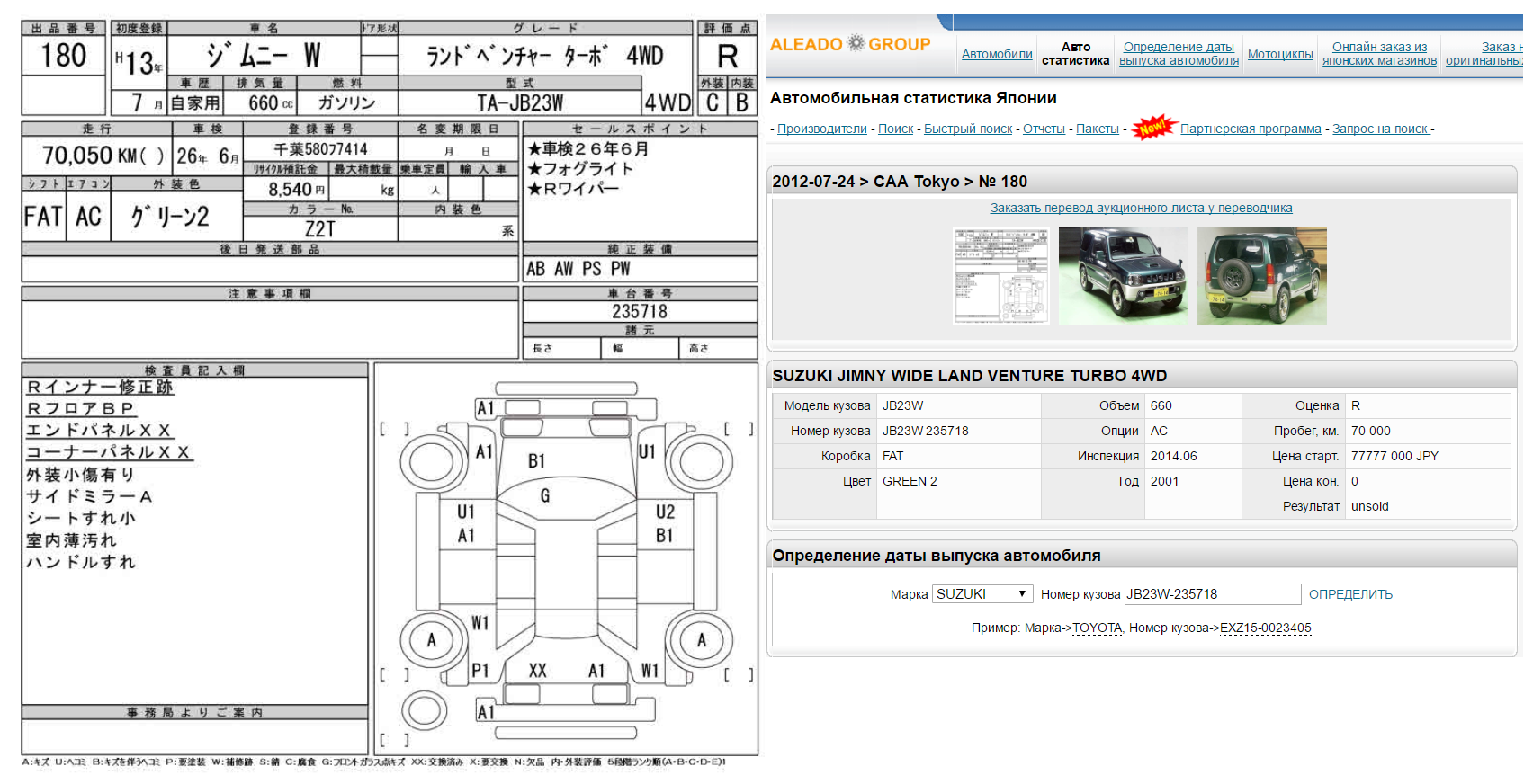Screen dimensions: 1524x784
Task: Click the body number input field
Action: [x=1212, y=594]
